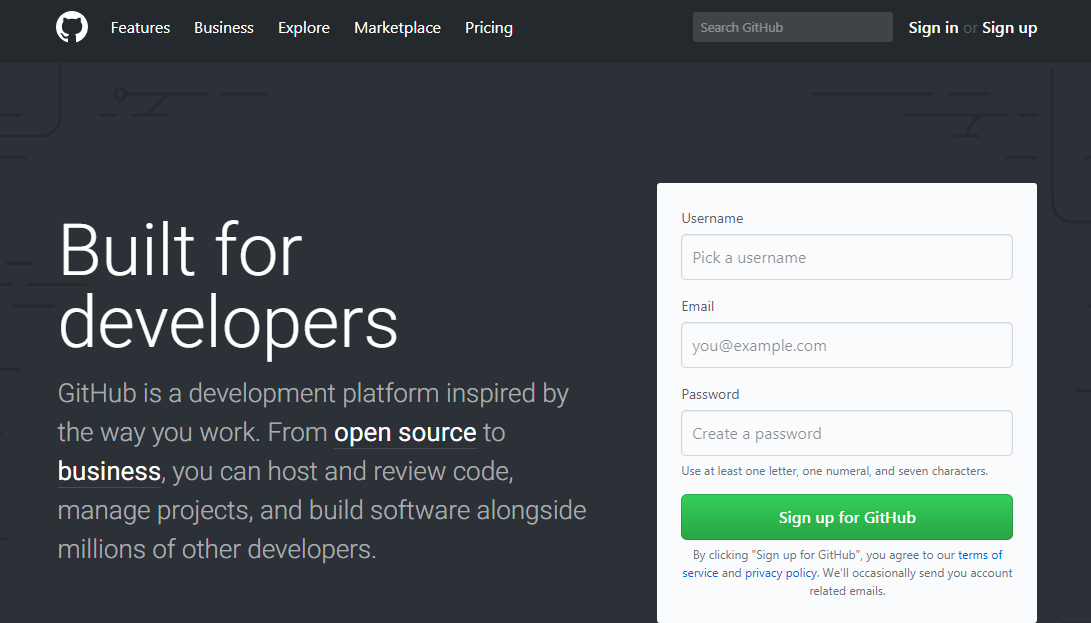The height and width of the screenshot is (623, 1091).
Task: Click the GitHub Octocat logo
Action: click(71, 27)
